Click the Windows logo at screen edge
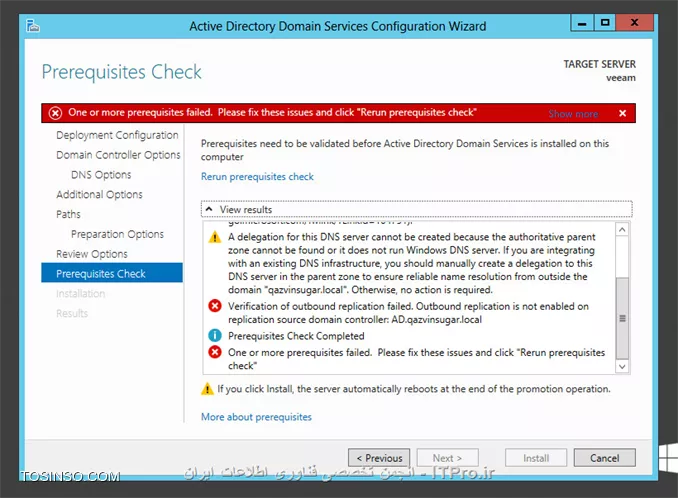The width and height of the screenshot is (678, 498). [668, 458]
